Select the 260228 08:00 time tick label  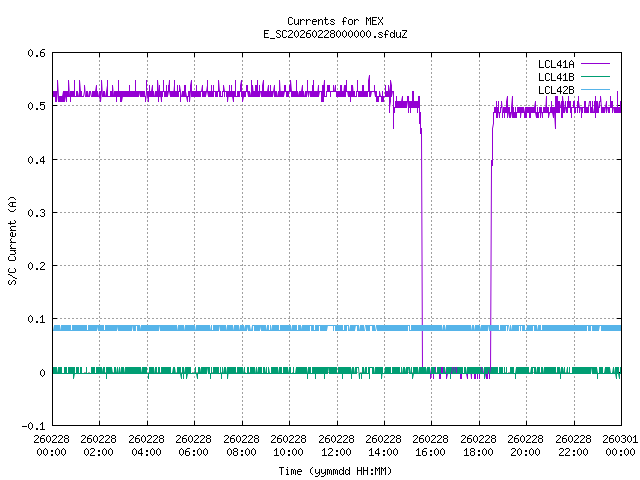click(x=241, y=445)
